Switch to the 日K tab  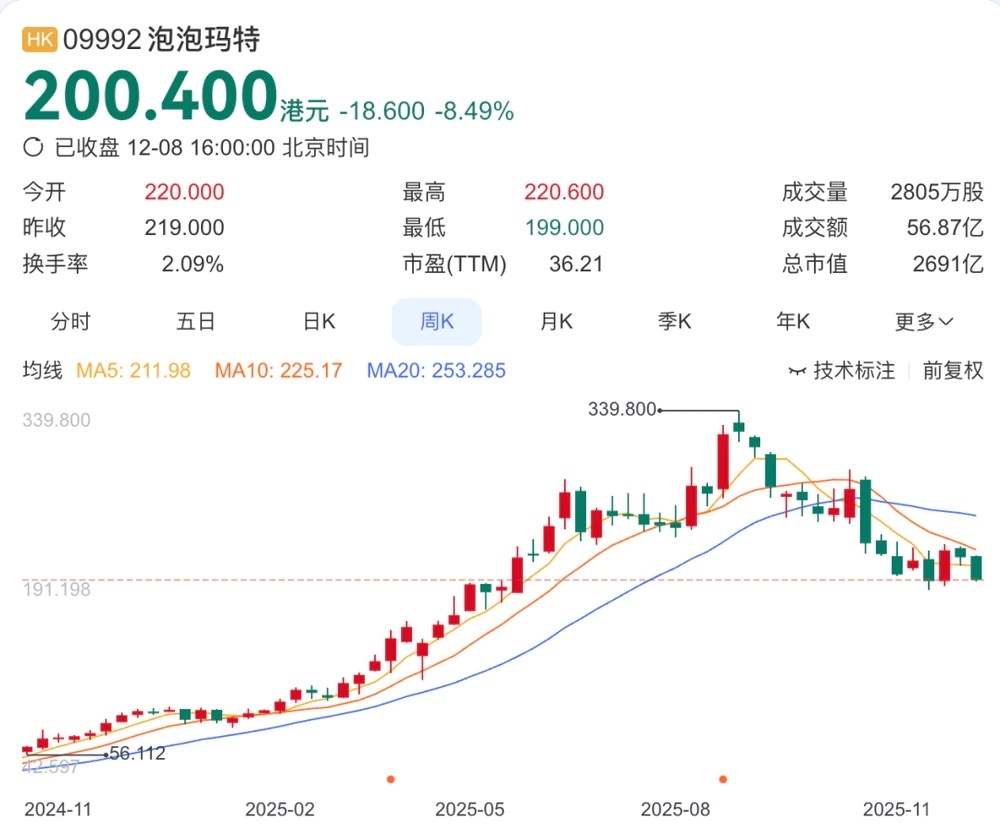(x=317, y=322)
